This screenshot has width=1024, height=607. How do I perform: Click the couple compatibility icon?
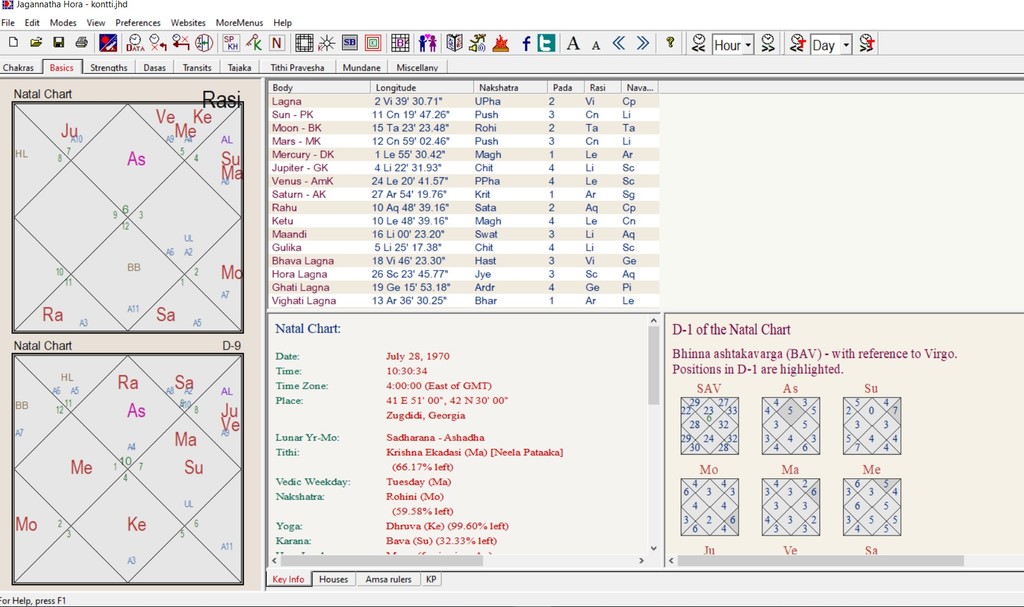coord(428,43)
